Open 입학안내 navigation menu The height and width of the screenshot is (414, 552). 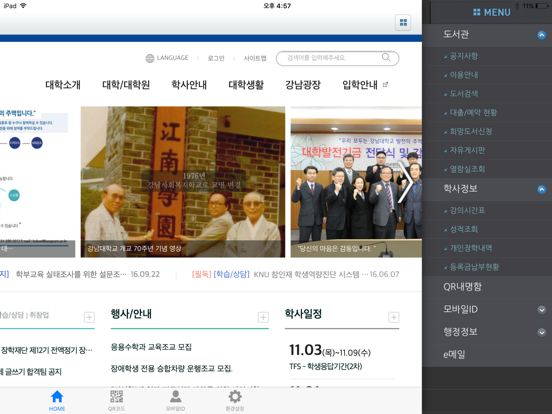(x=360, y=85)
